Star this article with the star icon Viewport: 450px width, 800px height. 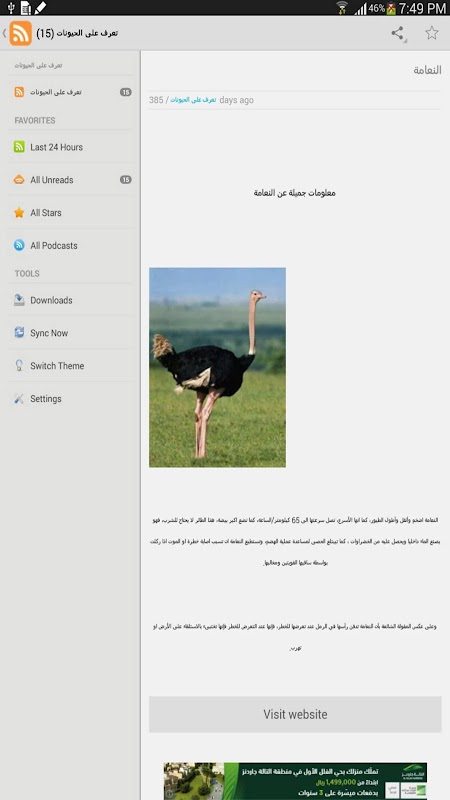[432, 33]
